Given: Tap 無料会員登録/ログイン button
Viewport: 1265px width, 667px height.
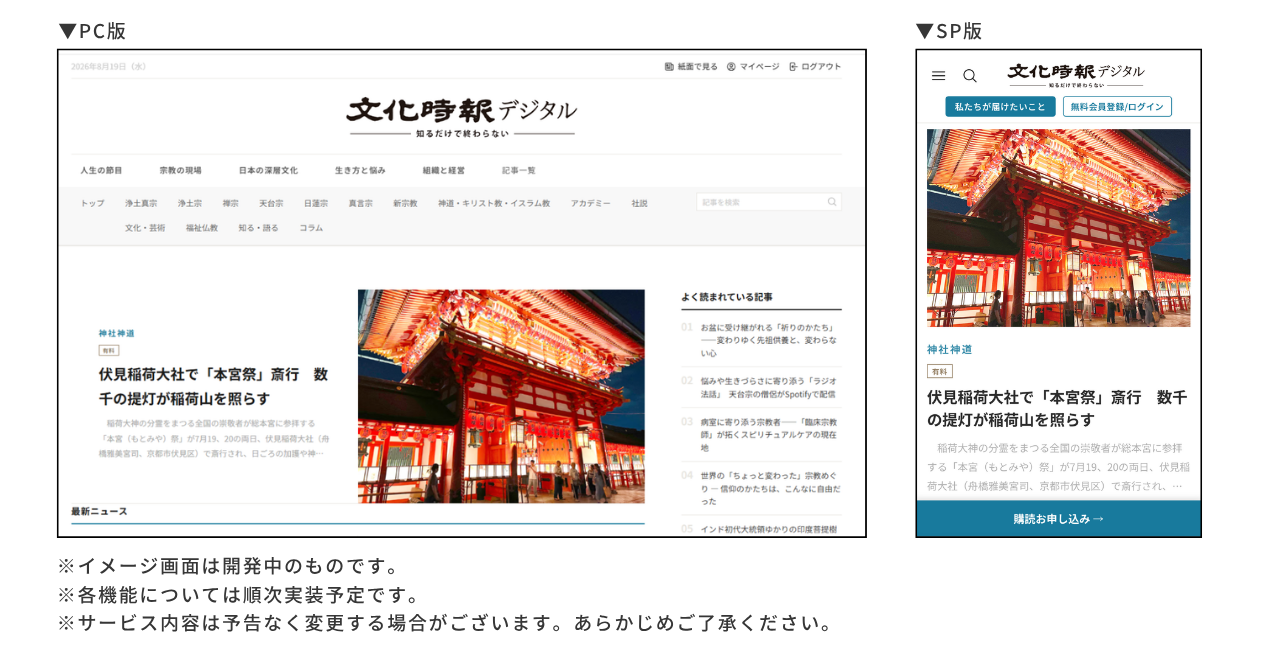Looking at the screenshot, I should [x=1117, y=107].
